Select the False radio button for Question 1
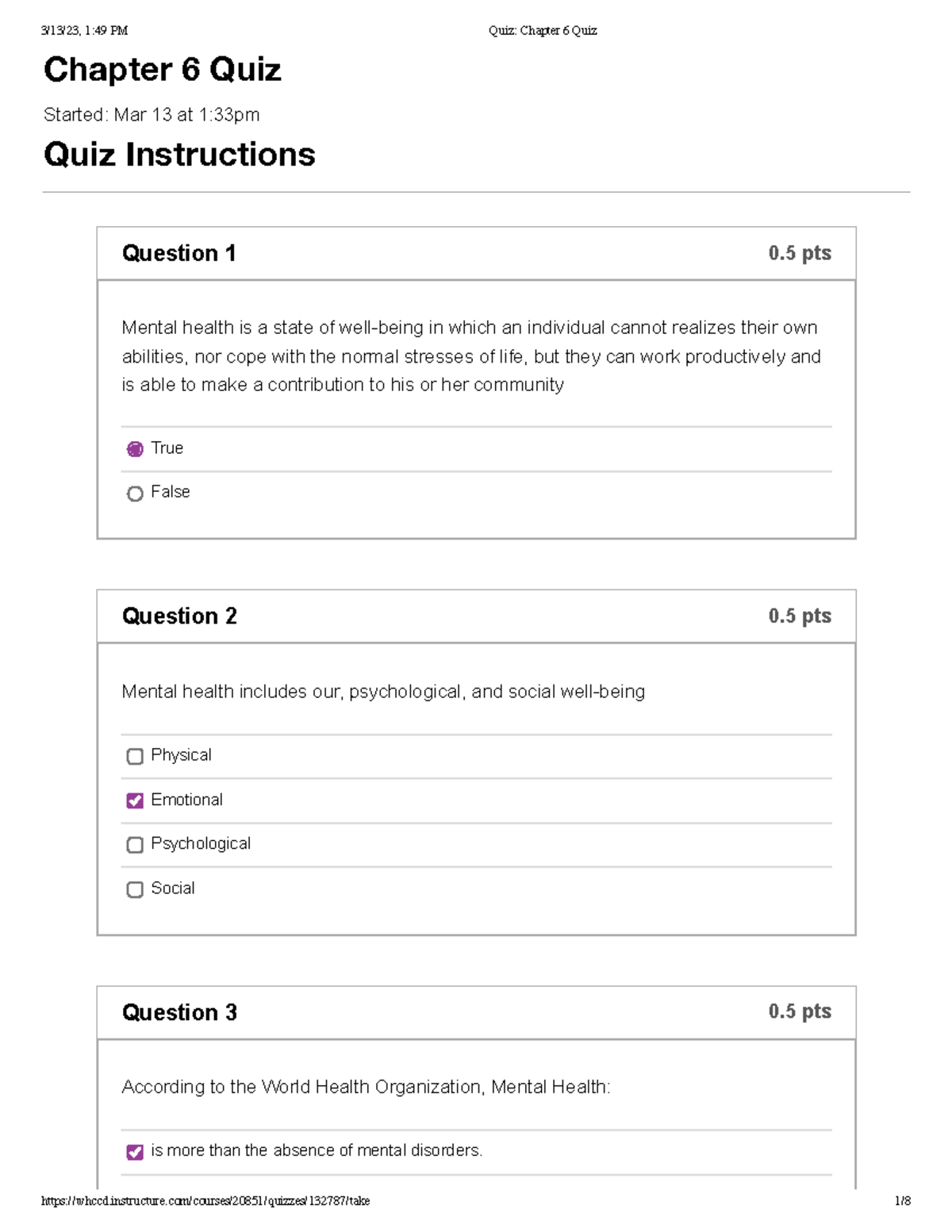The height and width of the screenshot is (1232, 952). (135, 493)
